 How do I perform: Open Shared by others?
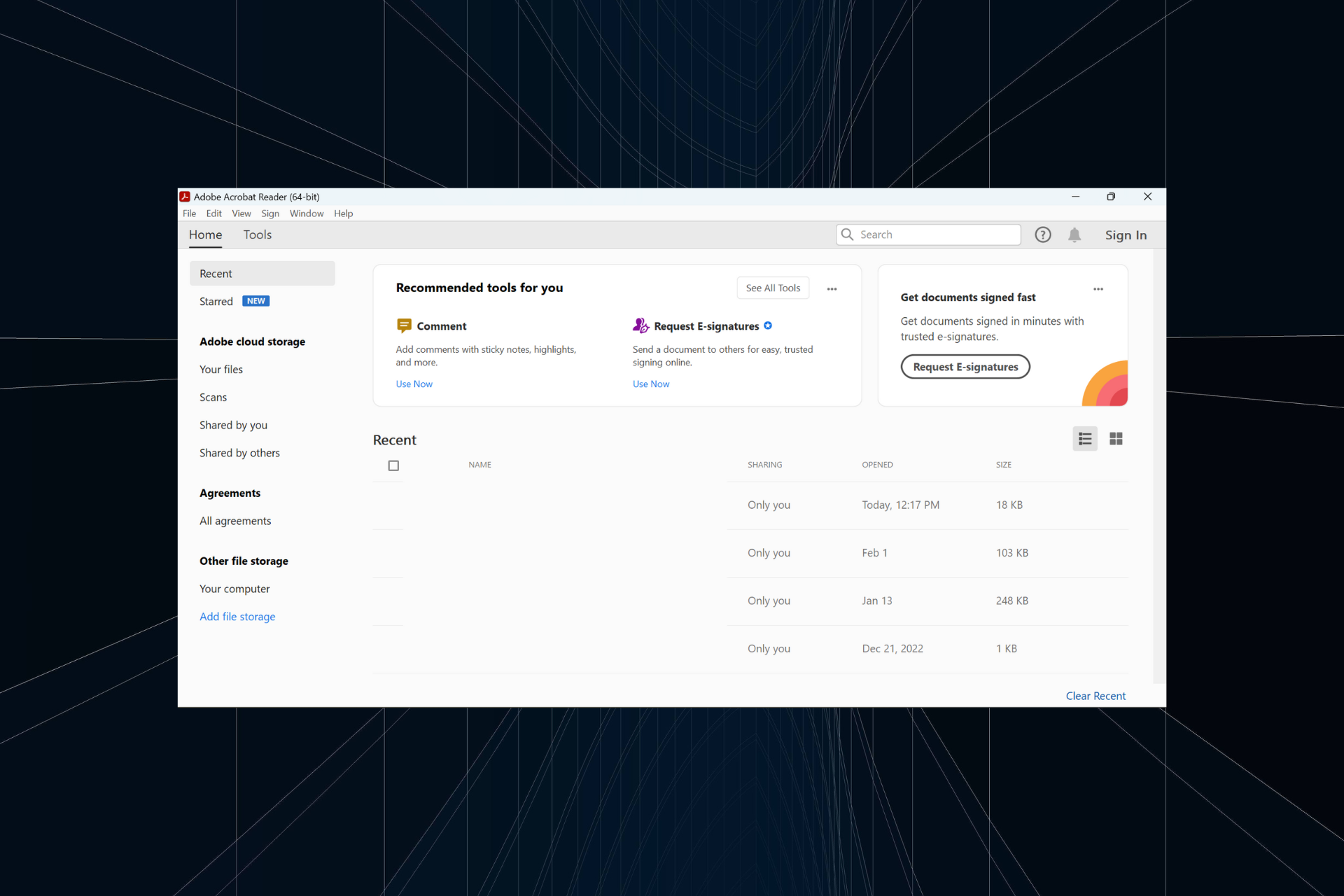coord(239,454)
